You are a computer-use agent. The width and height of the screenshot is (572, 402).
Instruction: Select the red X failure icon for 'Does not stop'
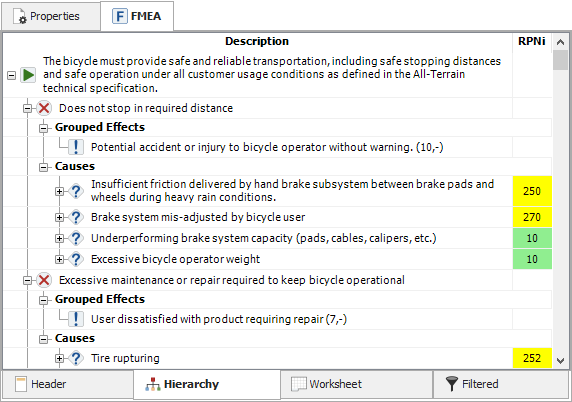tap(44, 108)
